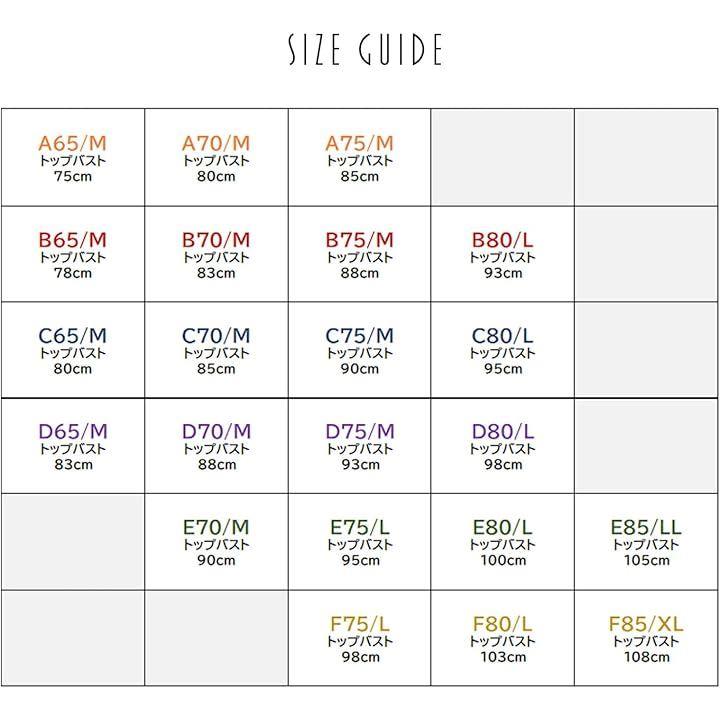The height and width of the screenshot is (720, 720).
Task: Click the E85/LL 105cm cell
Action: coord(646,542)
